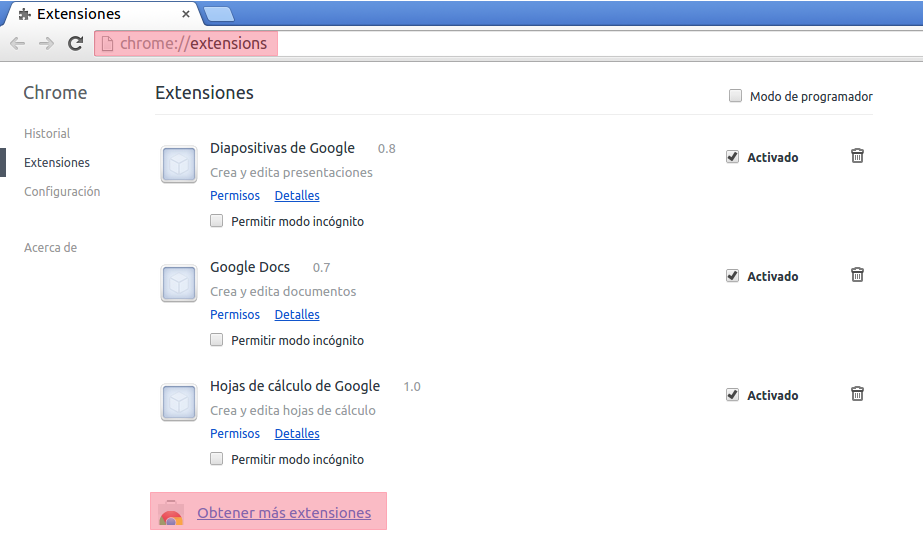View Permisos for Diapositivas de Google
Screen dimensions: 923x560
click(x=235, y=195)
